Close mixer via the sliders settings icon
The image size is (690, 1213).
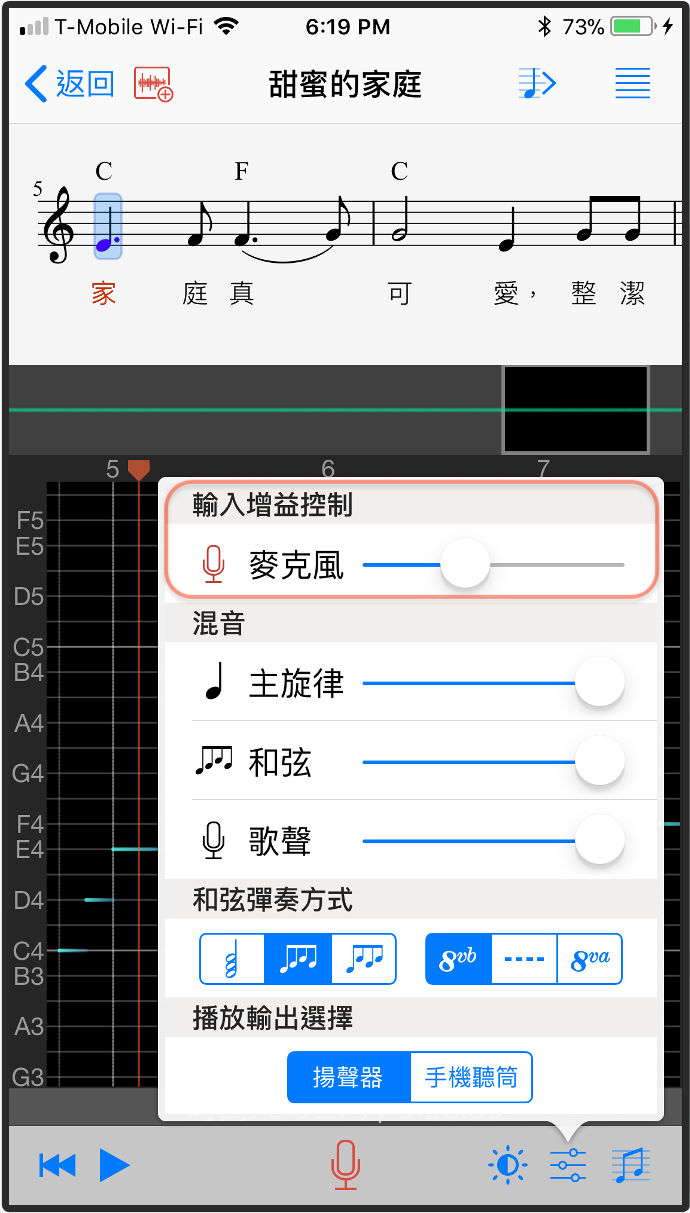[x=568, y=1165]
